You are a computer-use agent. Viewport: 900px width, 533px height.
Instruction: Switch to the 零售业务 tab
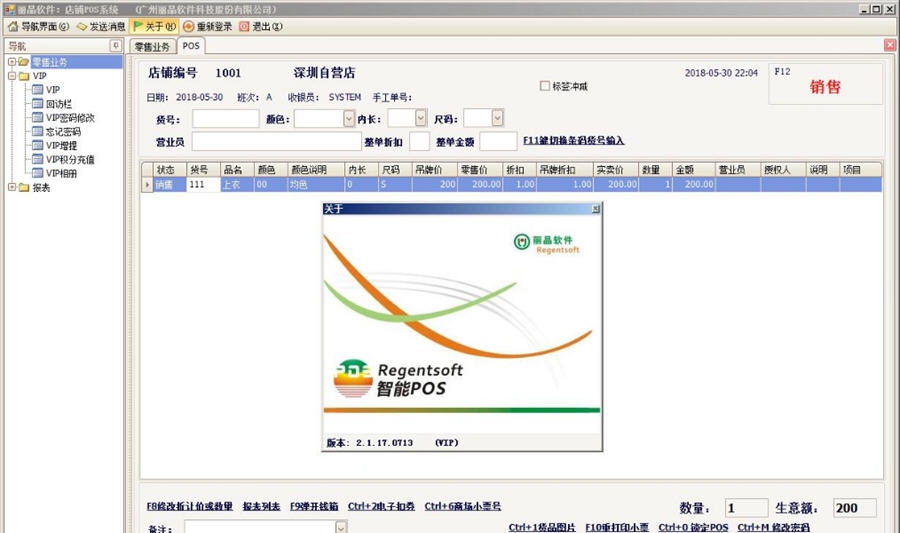[x=152, y=46]
